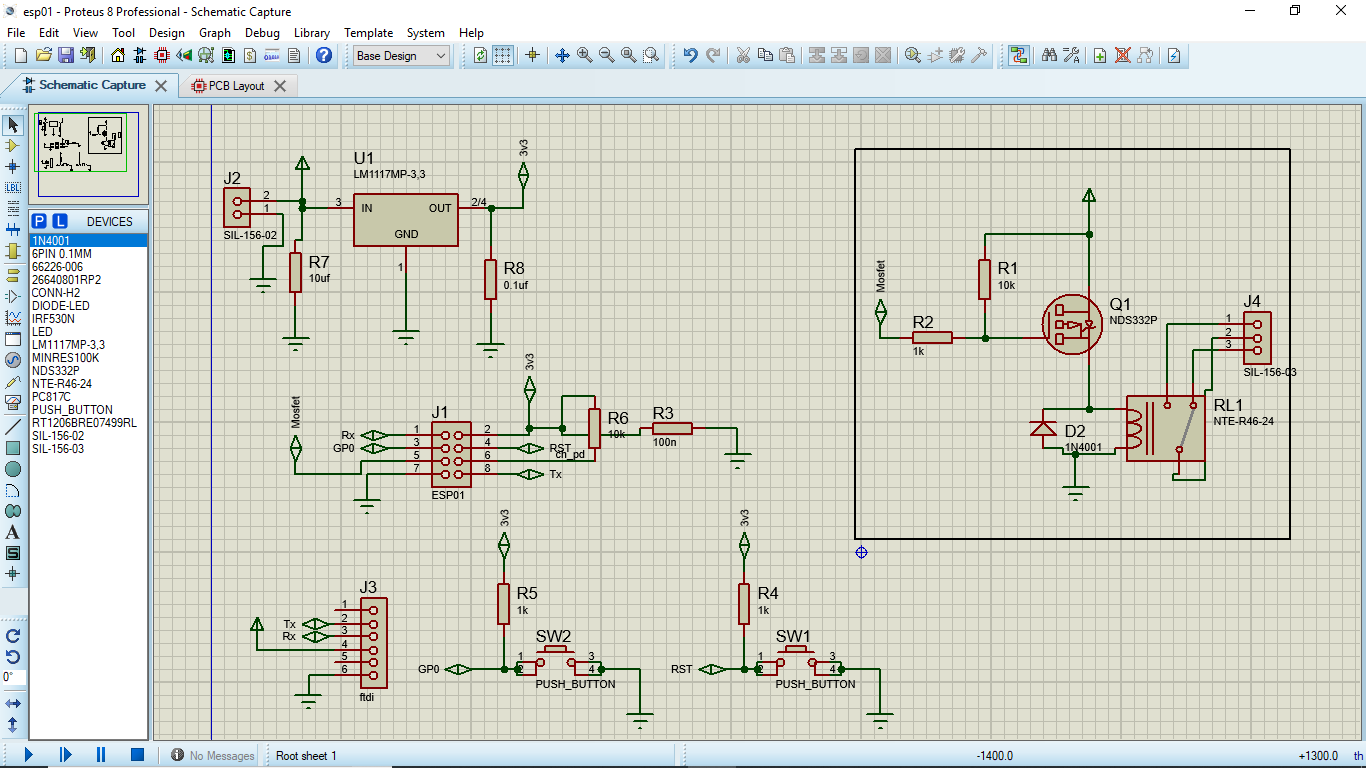Open the 3D Visualizer icon
The height and width of the screenshot is (768, 1366).
pos(207,56)
